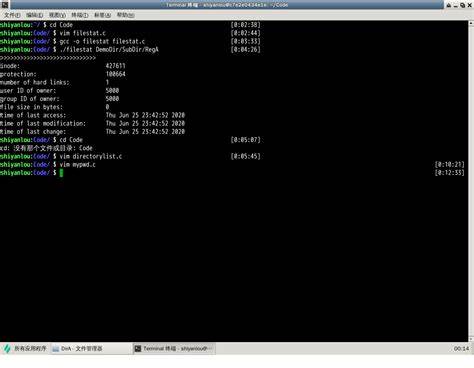The height and width of the screenshot is (368, 474).
Task: Click the 'file size in bytes:' label
Action: [31, 107]
